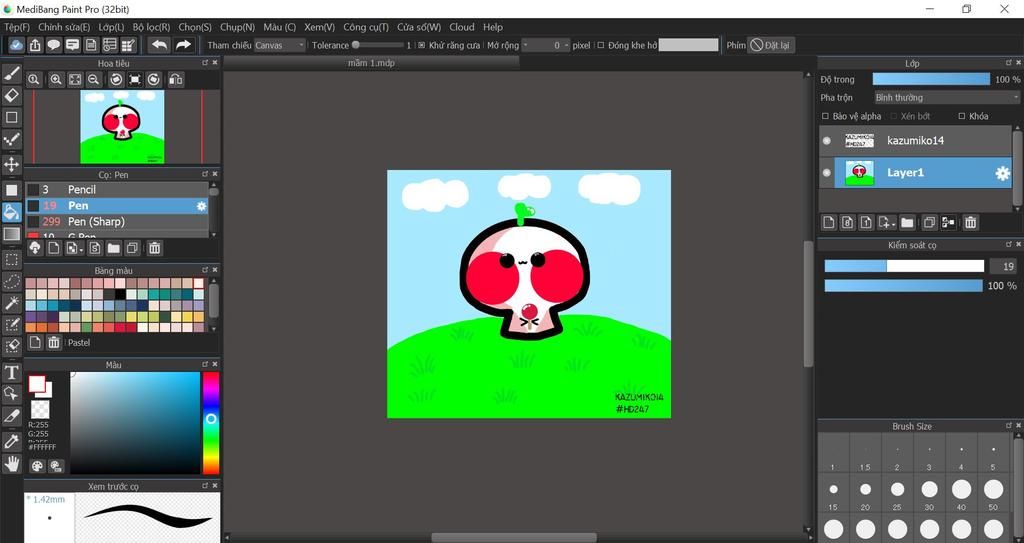1024x543 pixels.
Task: Open the Bộ lọc(R) menu
Action: (x=151, y=27)
